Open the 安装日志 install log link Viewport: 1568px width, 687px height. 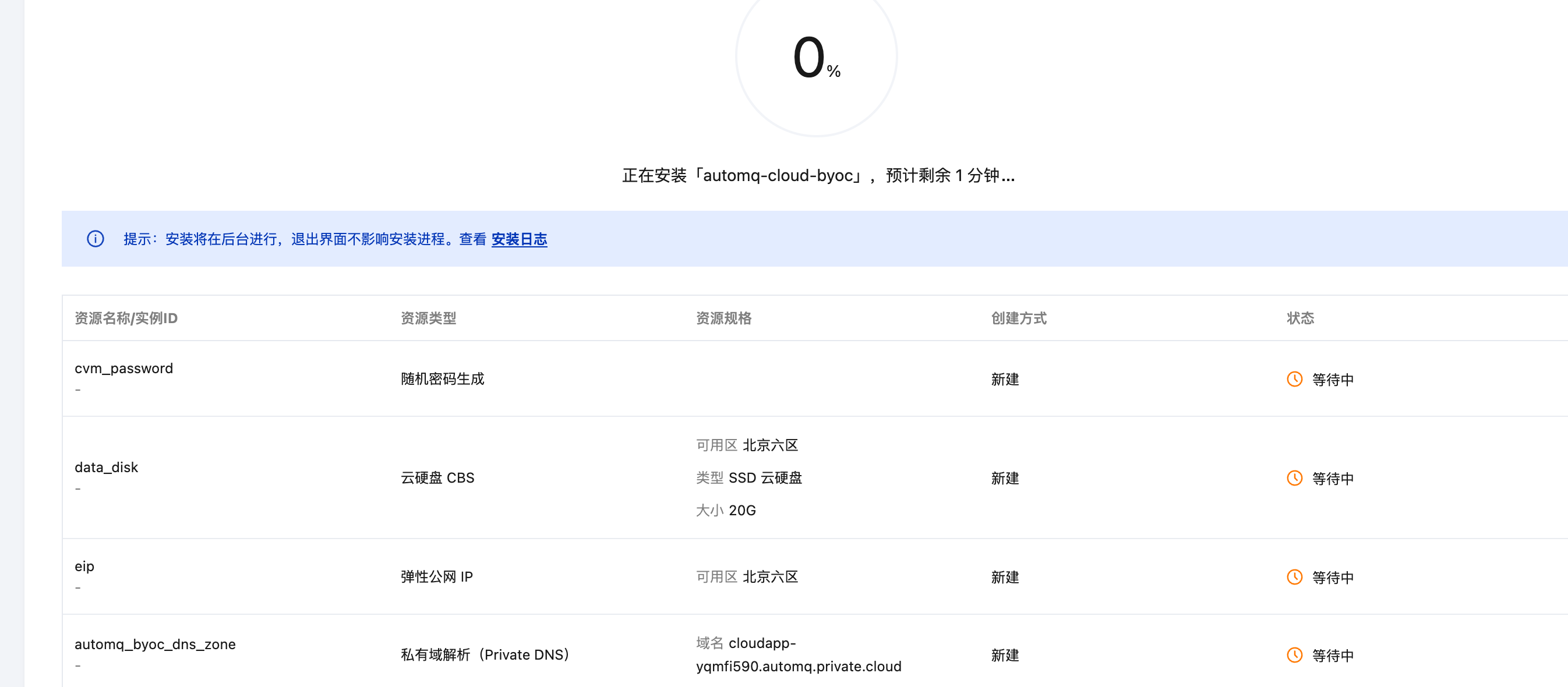(518, 239)
